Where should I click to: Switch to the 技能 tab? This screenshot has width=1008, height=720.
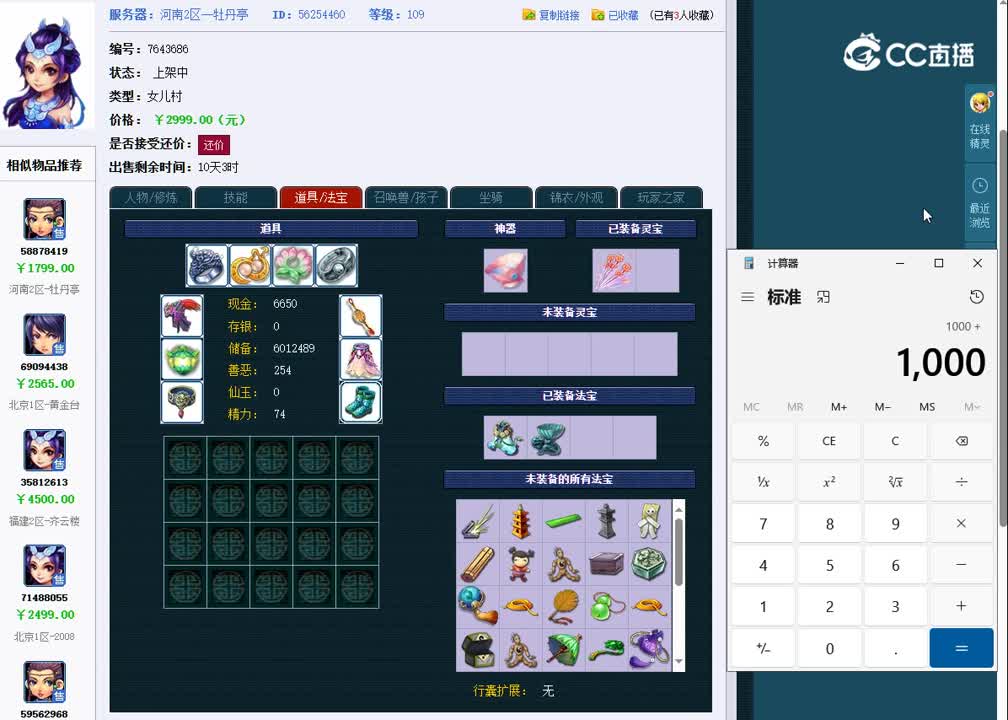click(x=235, y=197)
